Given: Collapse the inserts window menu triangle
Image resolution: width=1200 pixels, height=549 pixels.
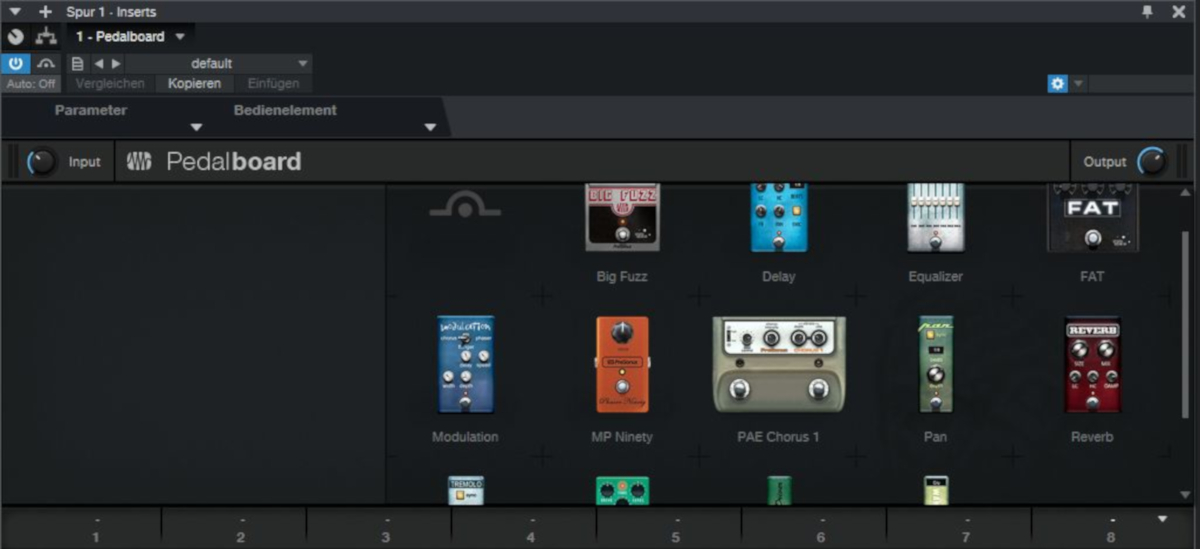Looking at the screenshot, I should tap(14, 11).
